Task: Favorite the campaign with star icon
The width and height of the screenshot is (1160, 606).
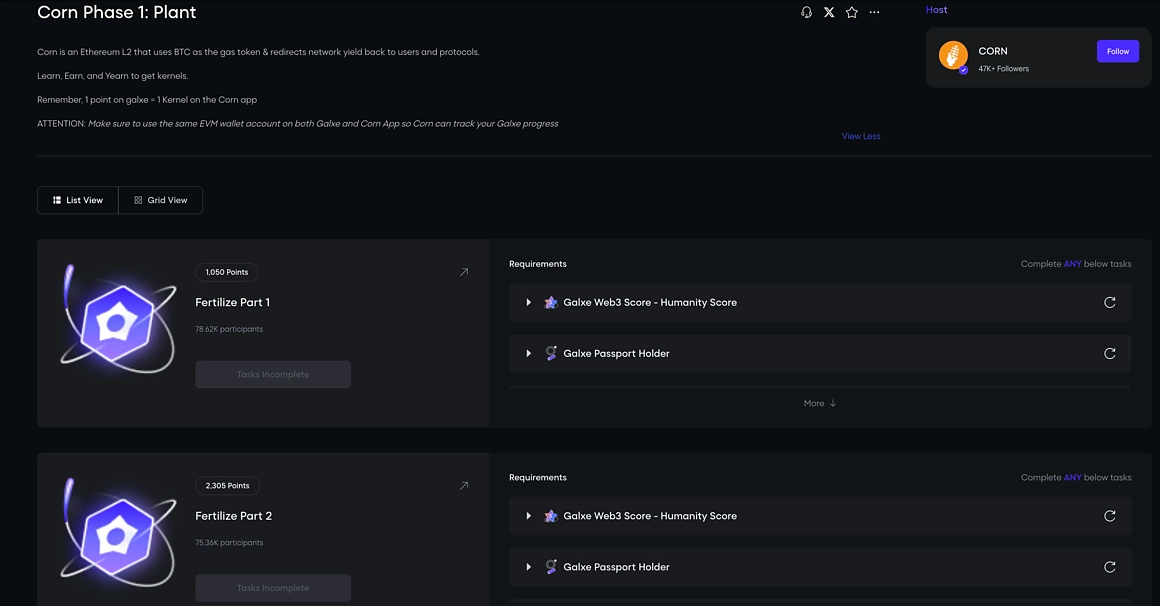Action: [852, 12]
